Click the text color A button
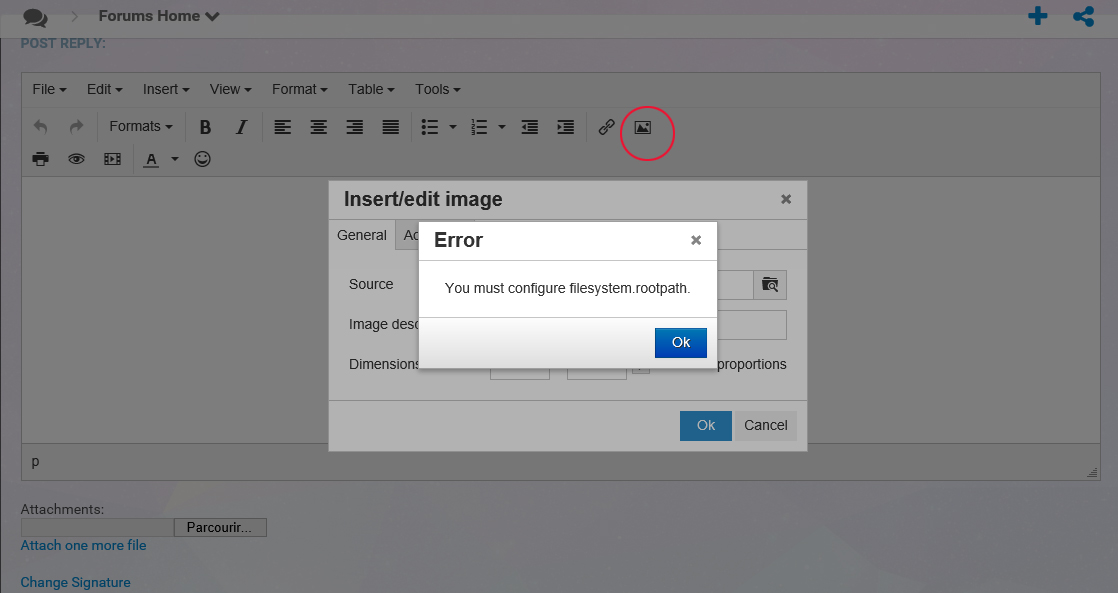The height and width of the screenshot is (593, 1118). click(152, 159)
